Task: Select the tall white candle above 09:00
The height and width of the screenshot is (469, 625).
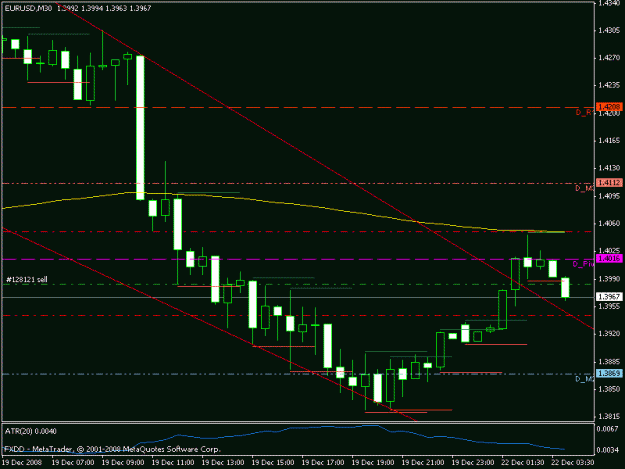Action: [x=140, y=128]
